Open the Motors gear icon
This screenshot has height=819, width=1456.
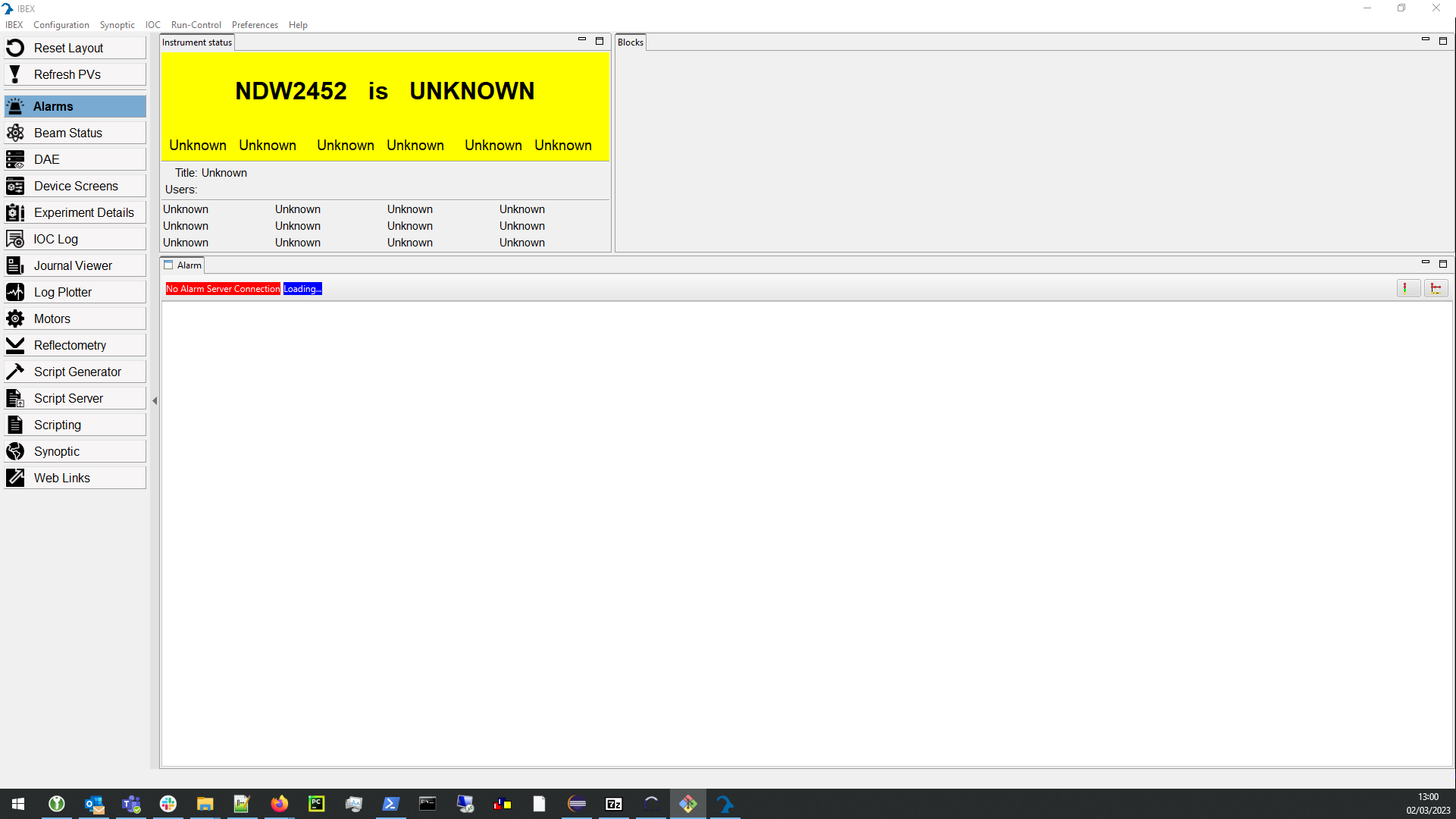pos(15,318)
